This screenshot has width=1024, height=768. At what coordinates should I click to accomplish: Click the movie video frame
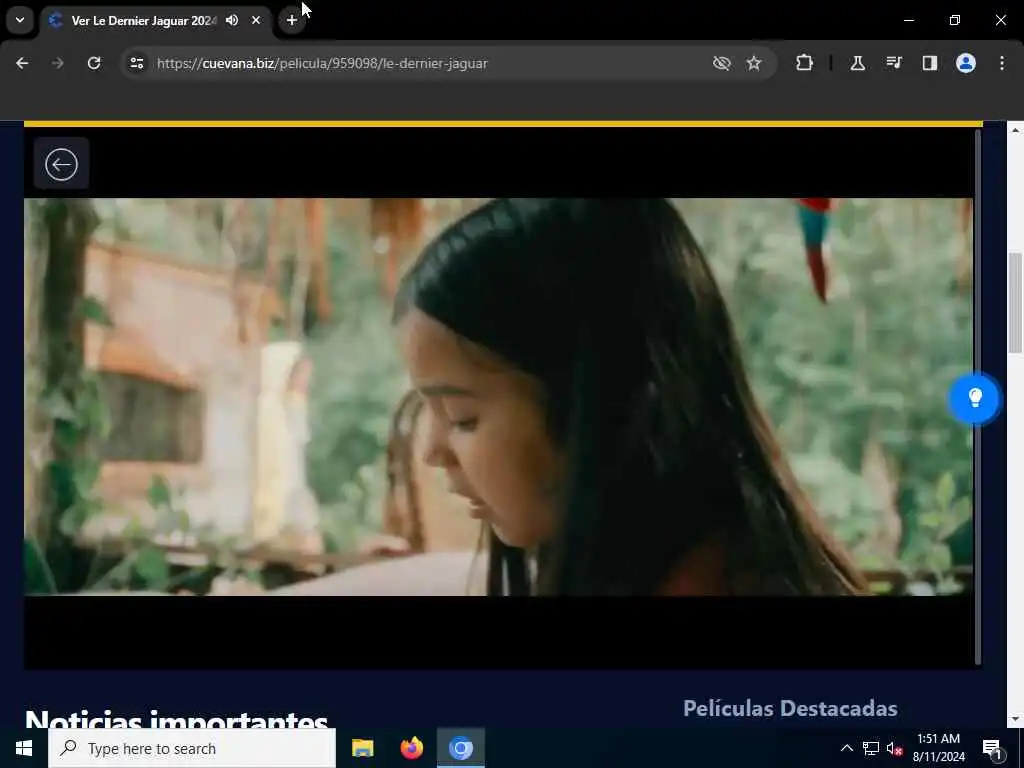498,396
